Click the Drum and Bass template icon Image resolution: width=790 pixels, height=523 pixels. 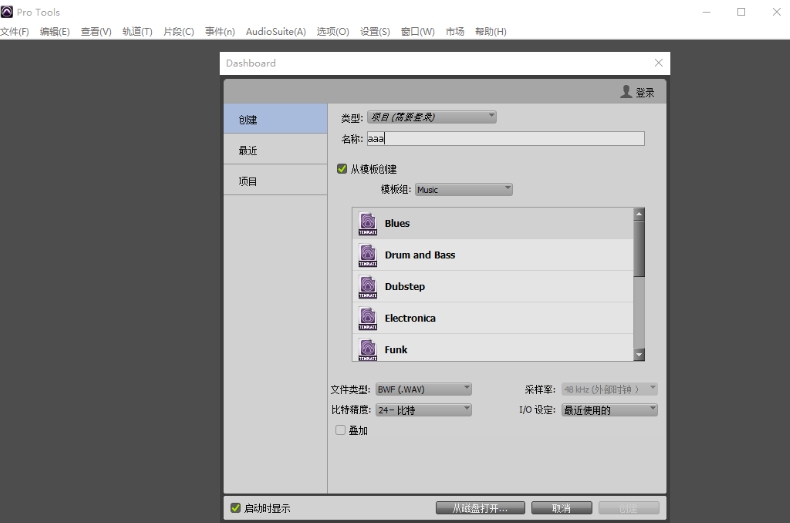368,255
